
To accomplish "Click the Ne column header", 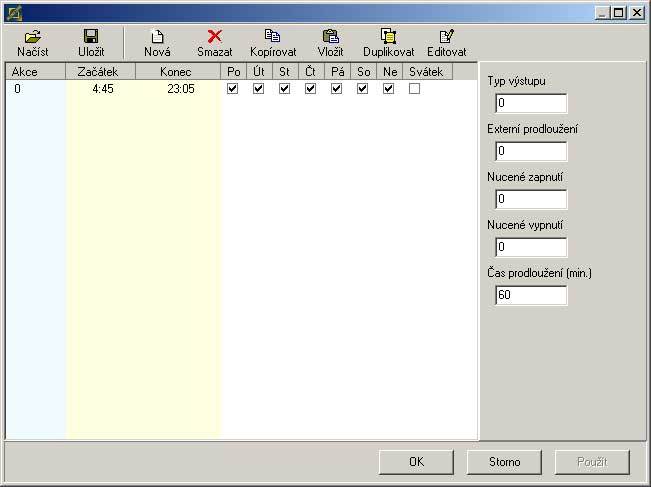I will point(390,71).
